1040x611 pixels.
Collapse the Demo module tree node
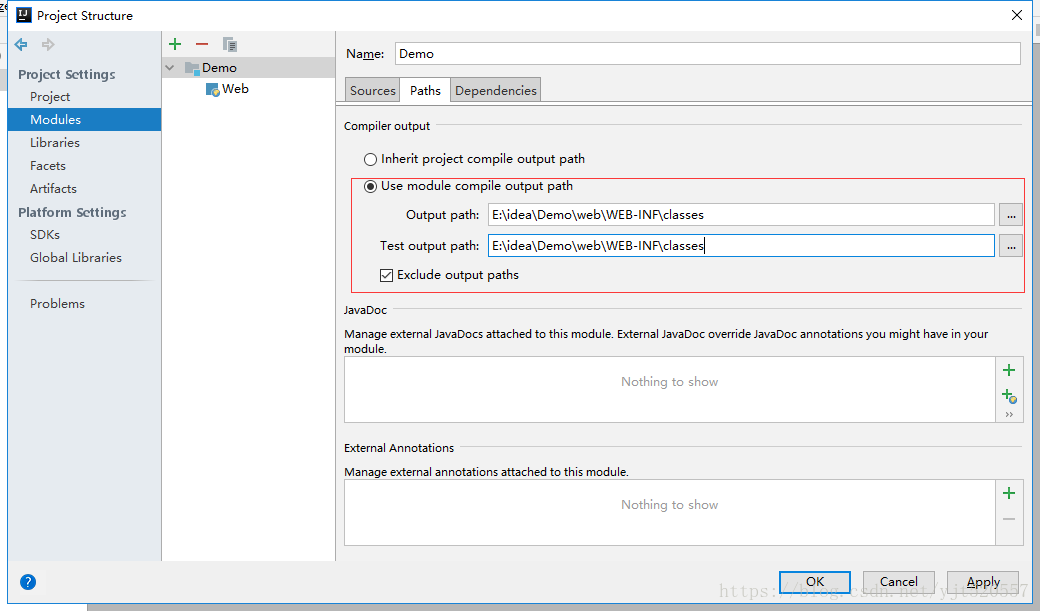(x=170, y=68)
